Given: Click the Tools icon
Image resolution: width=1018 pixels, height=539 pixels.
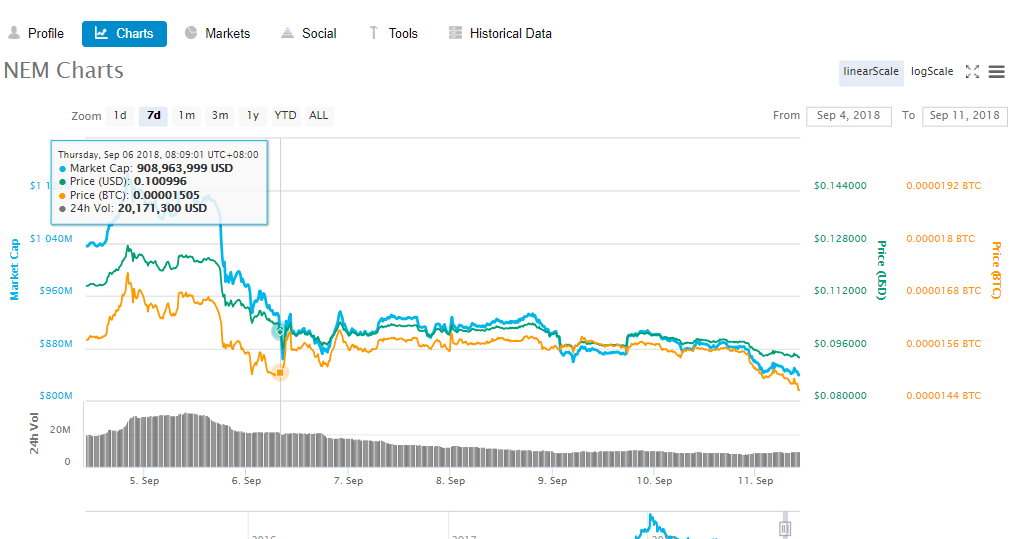Looking at the screenshot, I should pos(373,33).
